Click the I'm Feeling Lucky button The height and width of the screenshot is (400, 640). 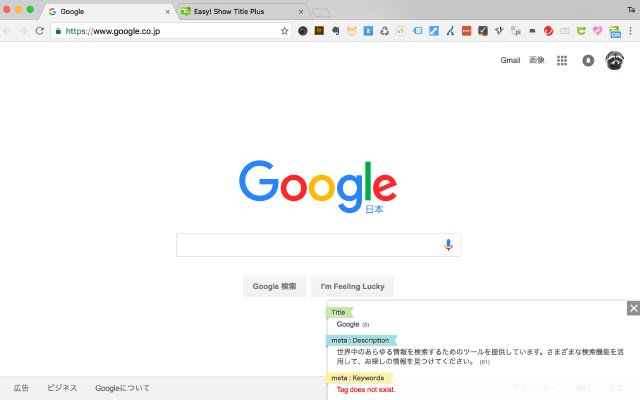click(352, 286)
